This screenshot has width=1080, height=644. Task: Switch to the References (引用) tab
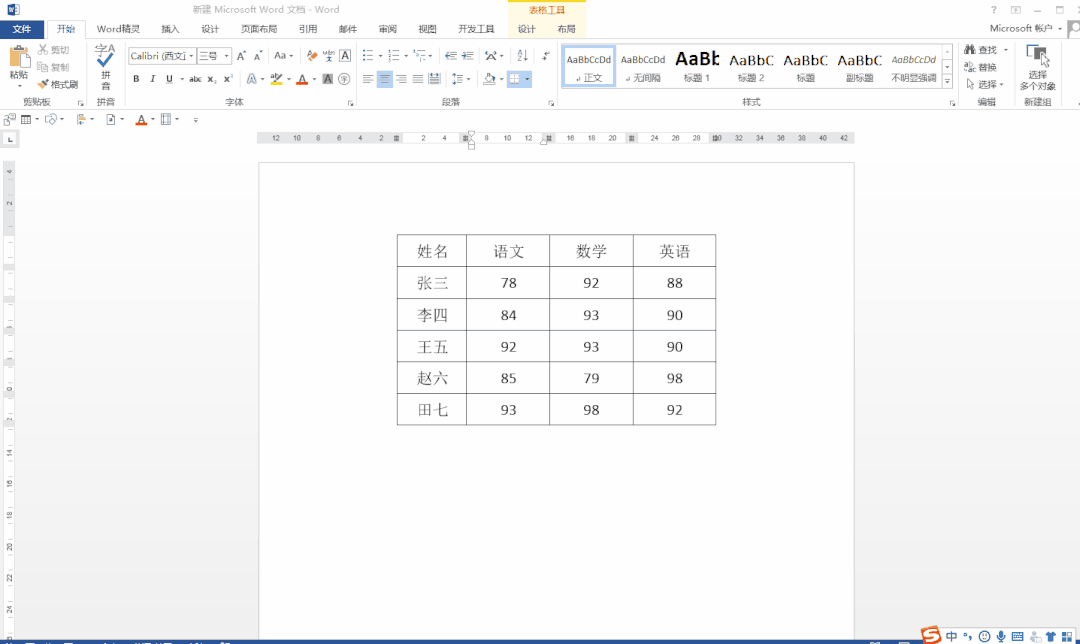(x=308, y=29)
